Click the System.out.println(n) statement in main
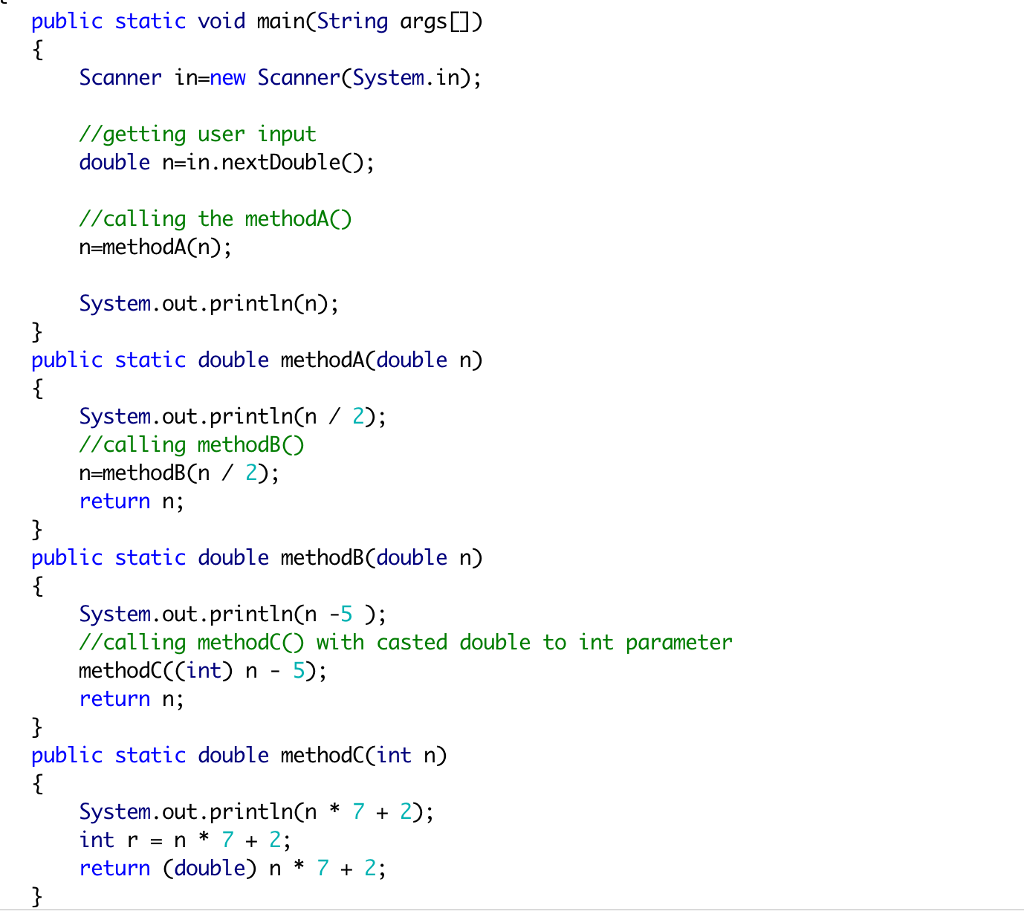The image size is (1024, 911). coord(205,303)
